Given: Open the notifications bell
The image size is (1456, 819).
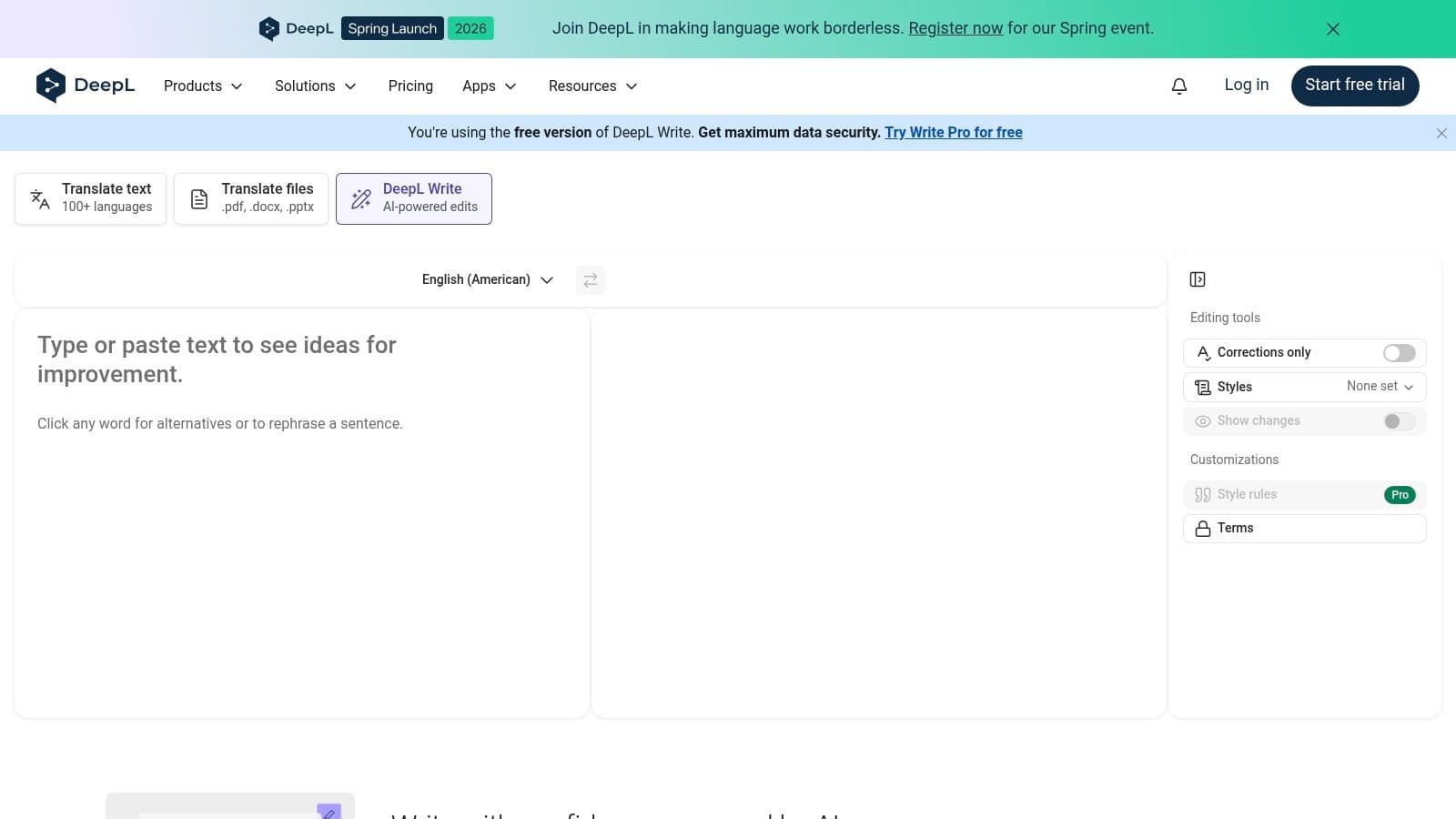Looking at the screenshot, I should pos(1178,86).
